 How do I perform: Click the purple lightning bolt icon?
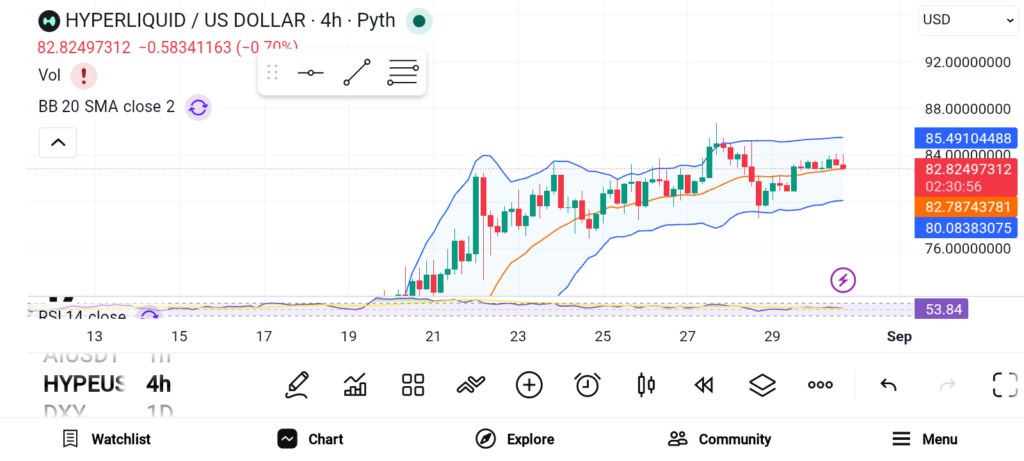tap(843, 280)
